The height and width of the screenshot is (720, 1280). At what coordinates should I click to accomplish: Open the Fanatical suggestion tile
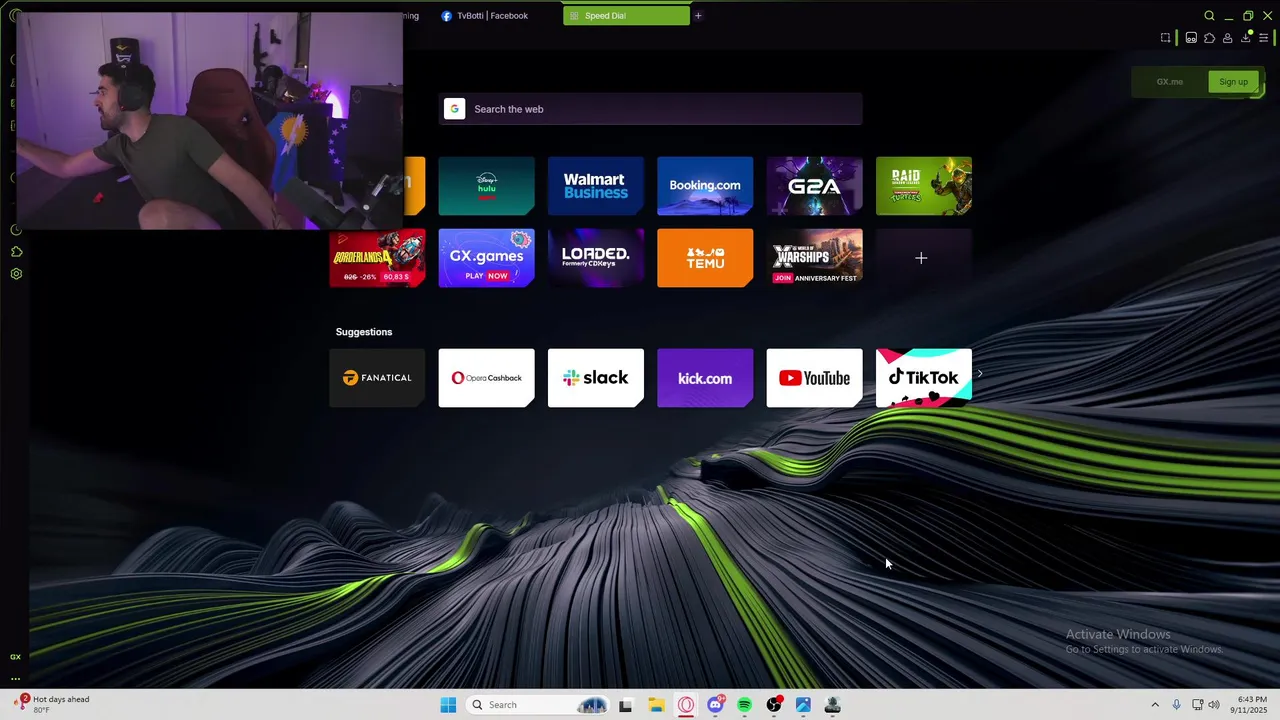377,378
